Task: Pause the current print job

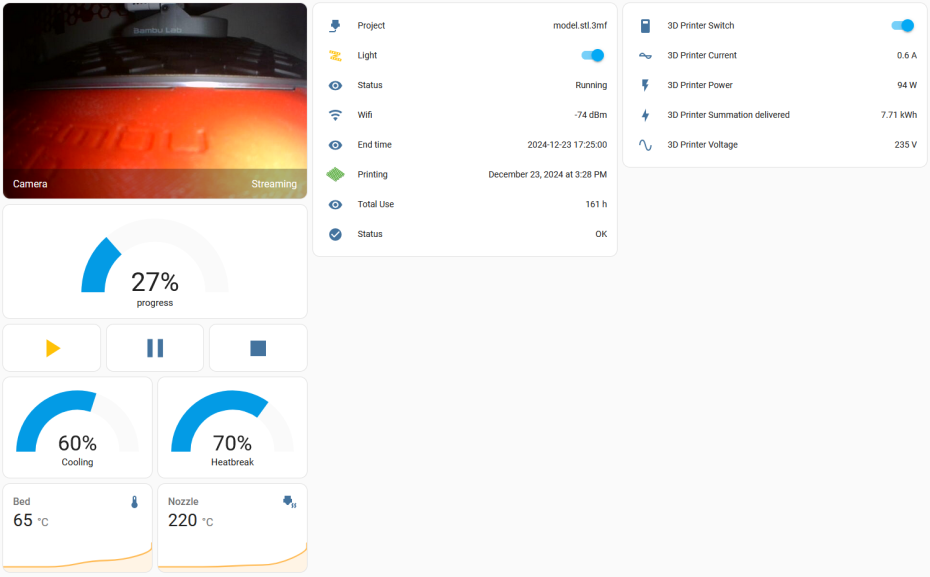Action: 154,347
